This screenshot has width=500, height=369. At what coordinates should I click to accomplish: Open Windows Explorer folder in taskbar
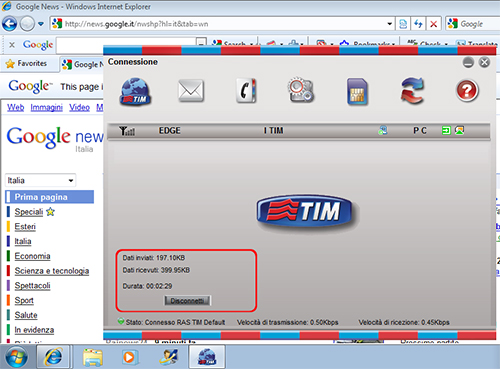(x=92, y=357)
